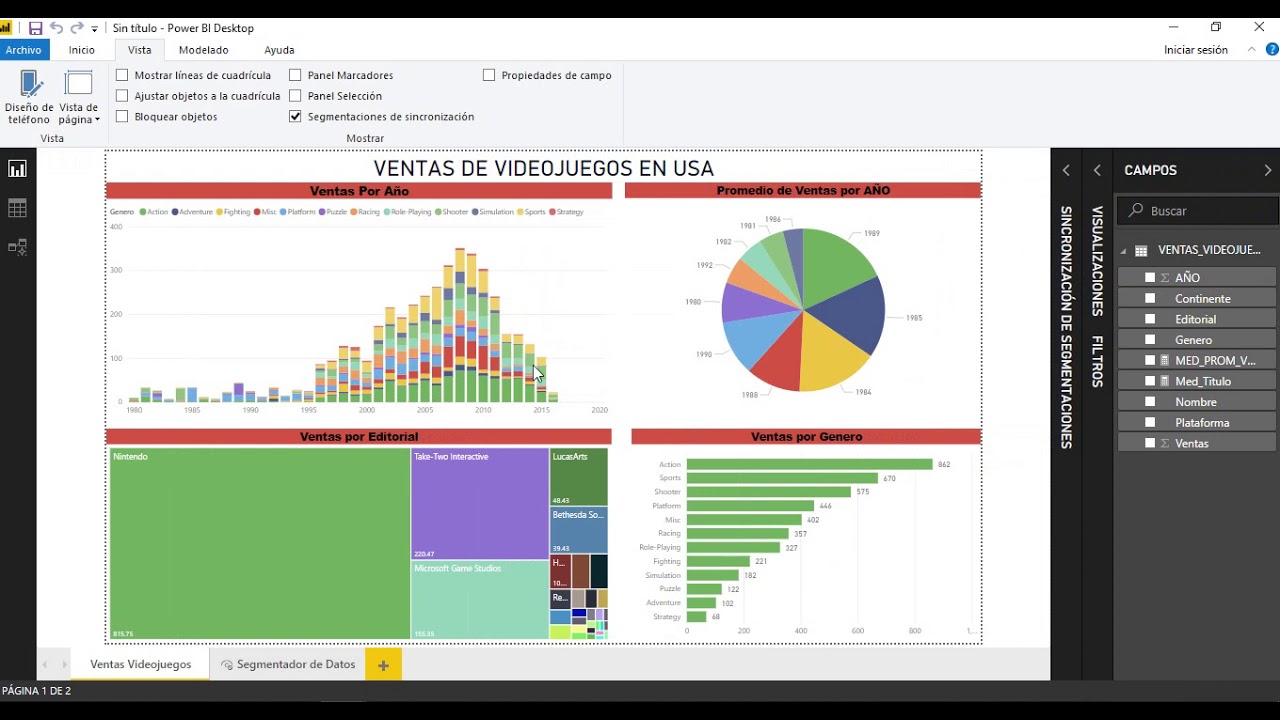
Task: Expand the Sincronización de Segmentaciones pane chevron
Action: [1066, 171]
